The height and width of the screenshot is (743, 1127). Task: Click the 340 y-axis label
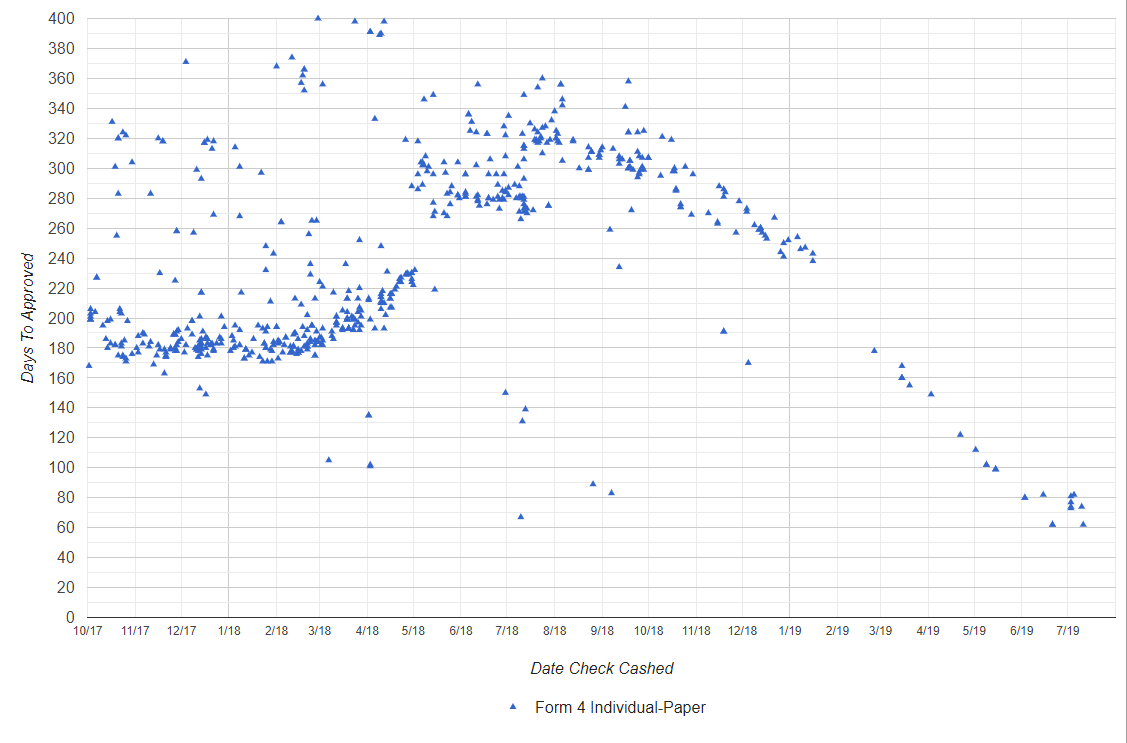click(x=62, y=109)
